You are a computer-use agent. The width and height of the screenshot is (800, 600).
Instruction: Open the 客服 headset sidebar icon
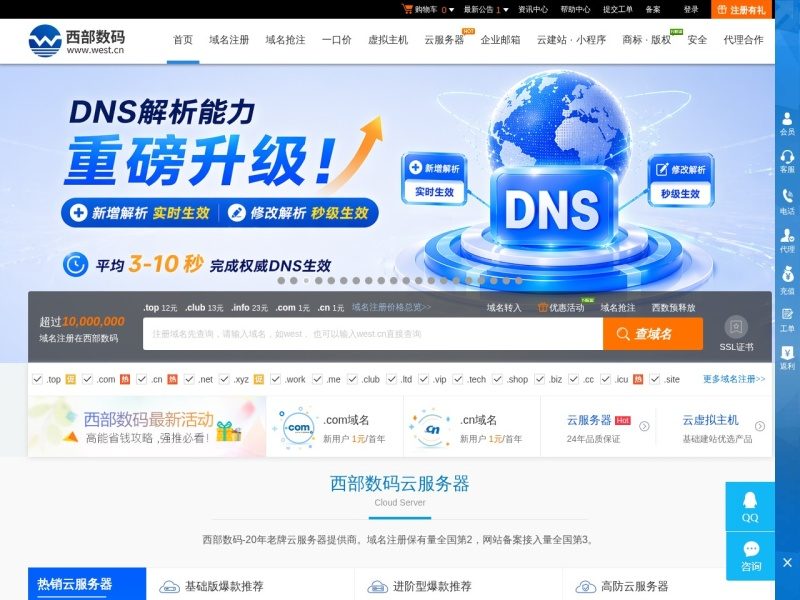click(x=787, y=161)
